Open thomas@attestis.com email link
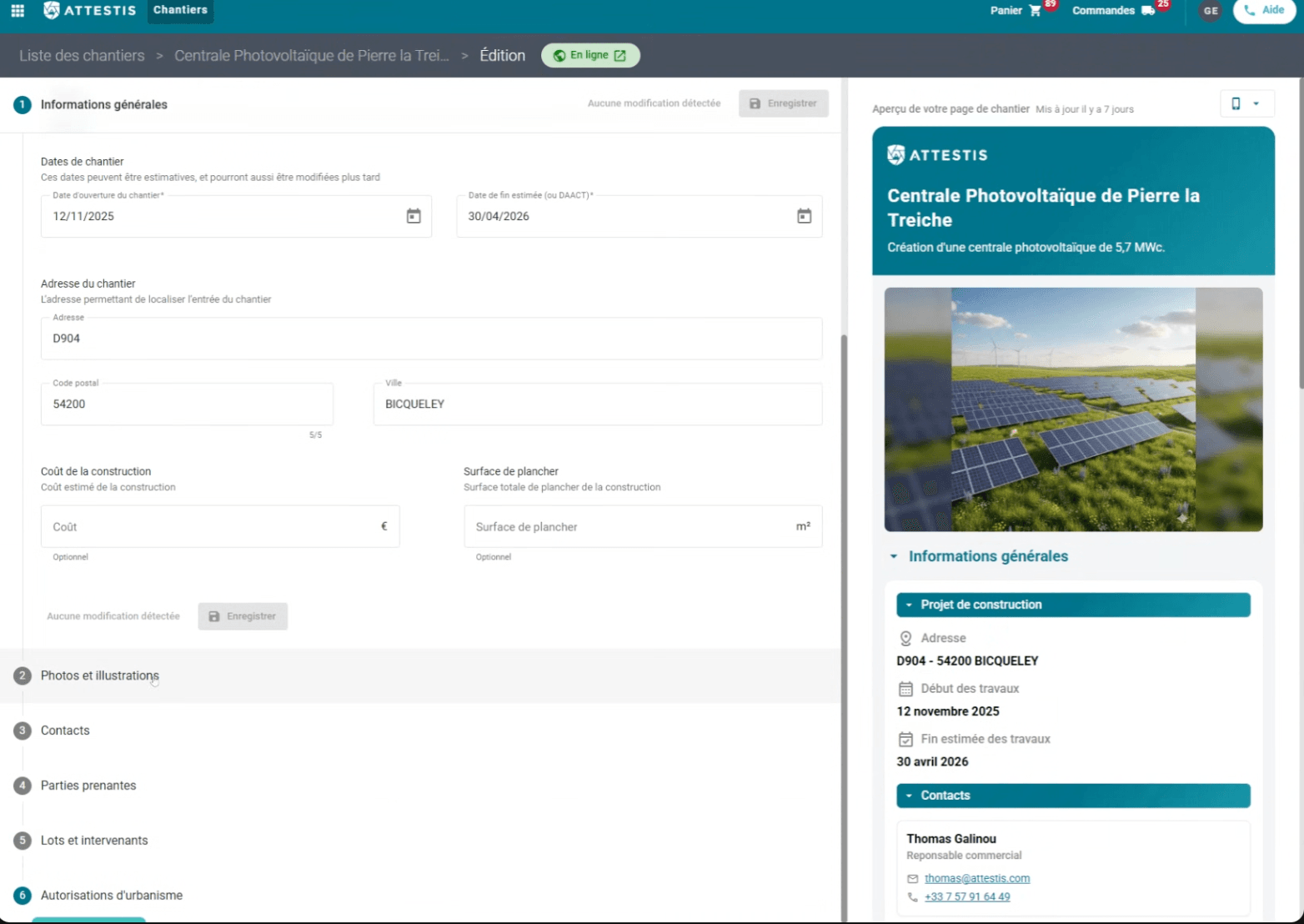Screen dimensions: 1304x924 (976, 878)
